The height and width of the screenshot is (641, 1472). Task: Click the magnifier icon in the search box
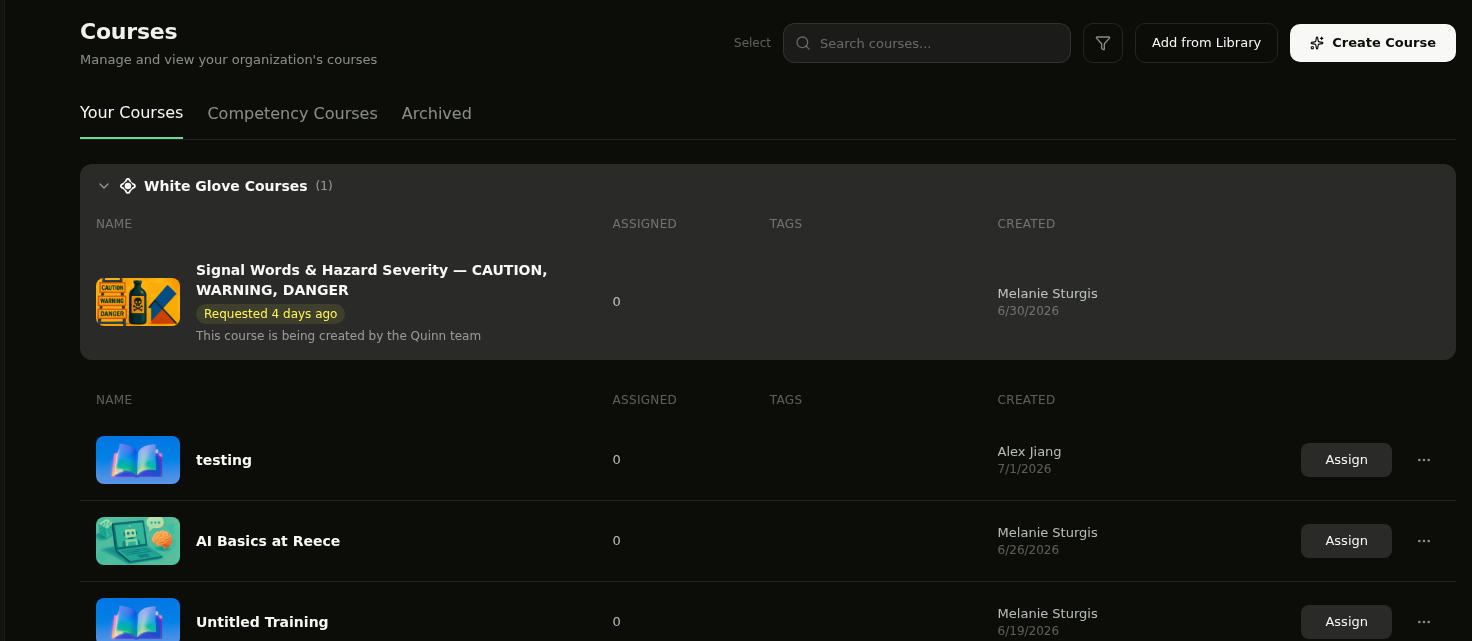click(803, 43)
